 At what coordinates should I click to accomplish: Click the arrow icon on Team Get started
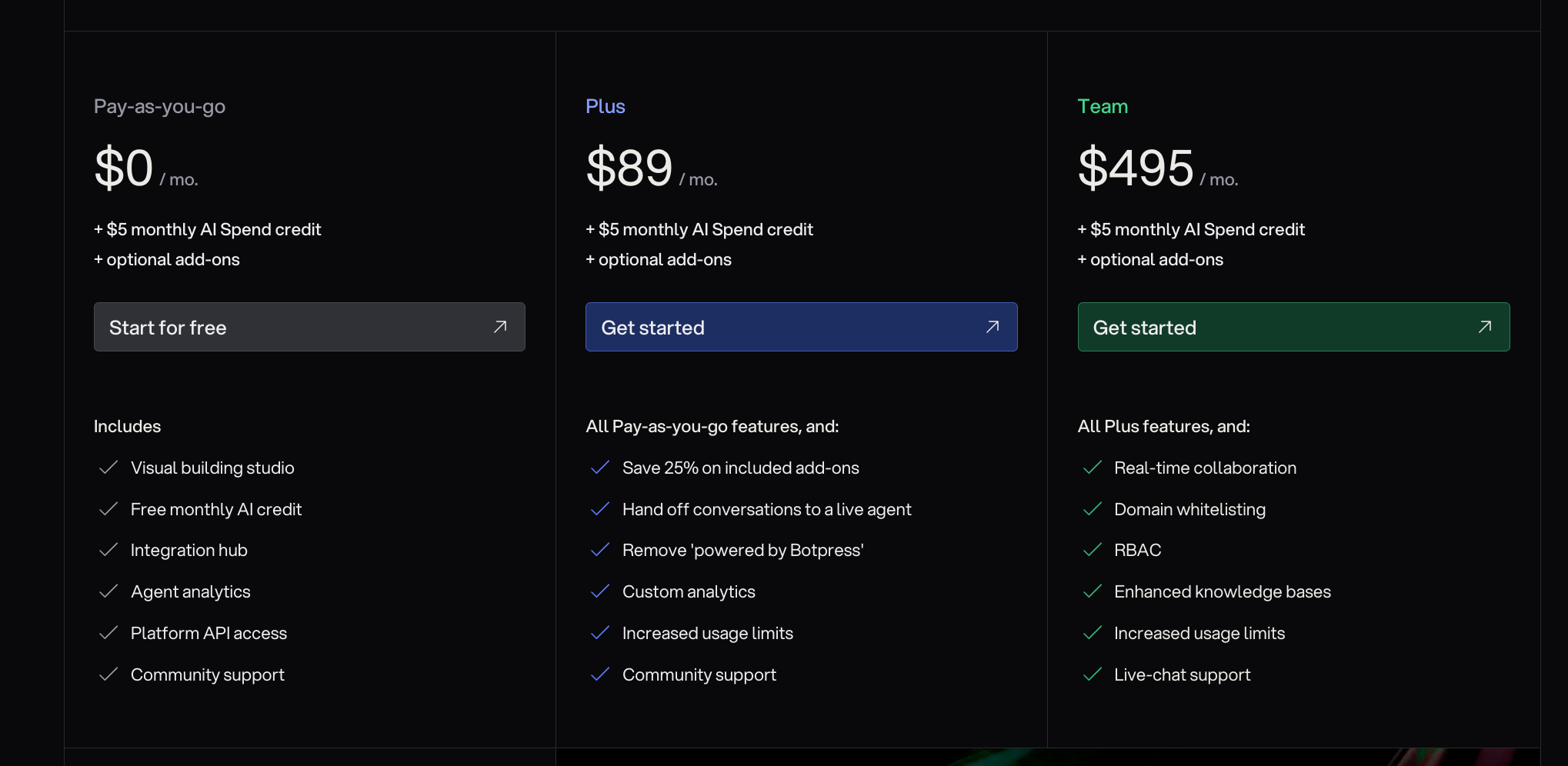tap(1485, 327)
